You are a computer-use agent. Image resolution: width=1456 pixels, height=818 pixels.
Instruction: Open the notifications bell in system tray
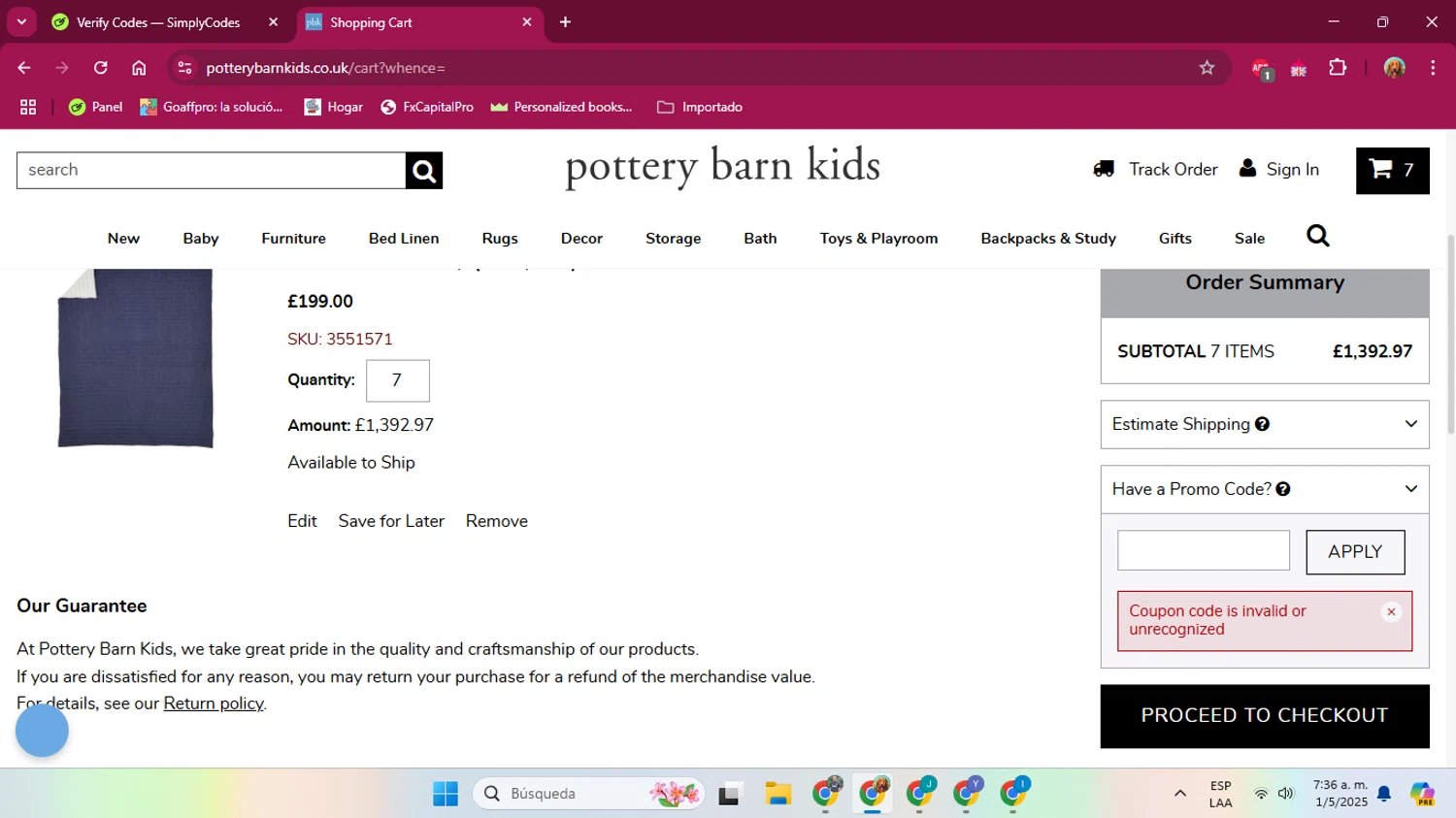(1384, 794)
